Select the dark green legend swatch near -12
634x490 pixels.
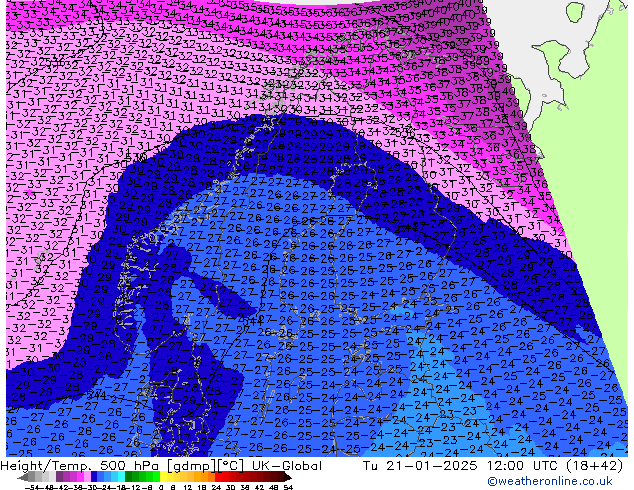129,477
